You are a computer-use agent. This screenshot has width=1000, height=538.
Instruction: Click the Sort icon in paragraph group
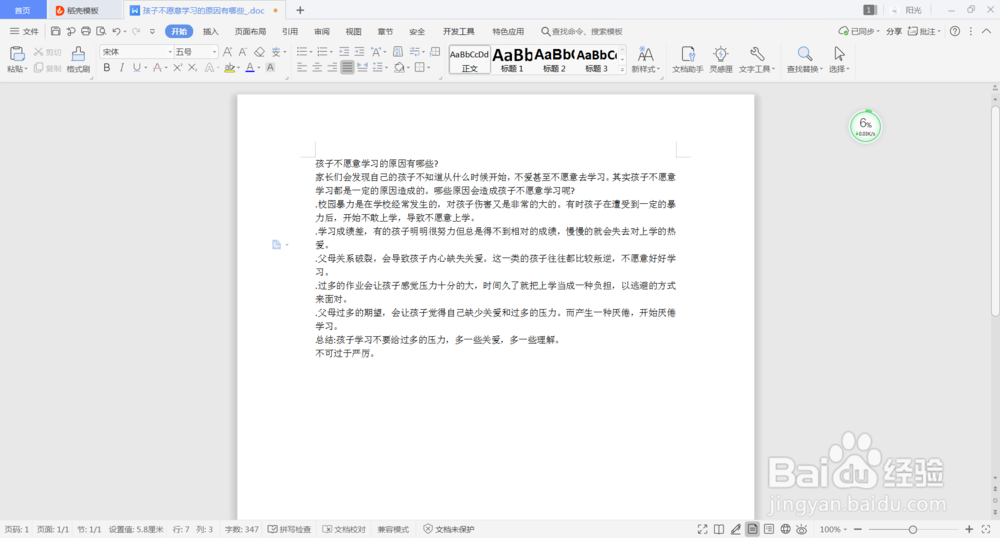[x=397, y=52]
